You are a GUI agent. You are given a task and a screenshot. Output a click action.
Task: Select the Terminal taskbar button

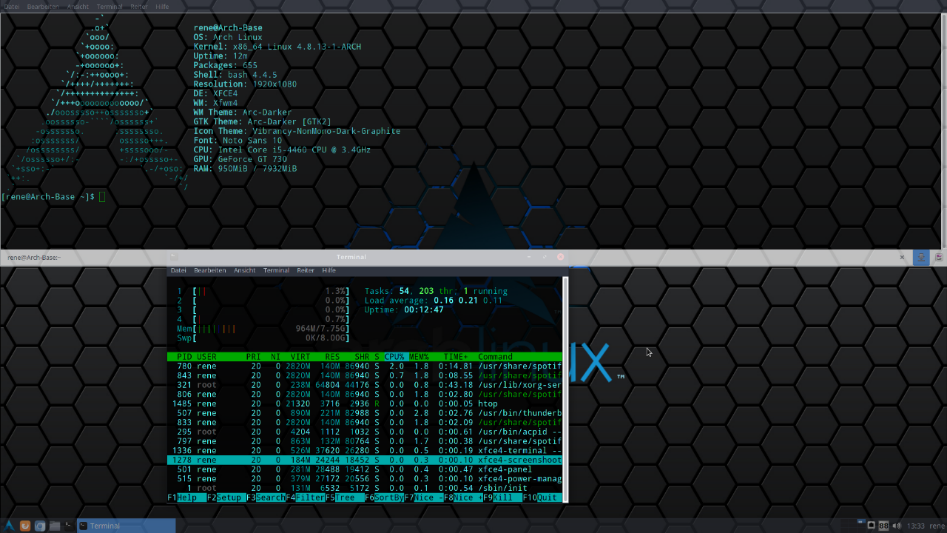point(126,526)
